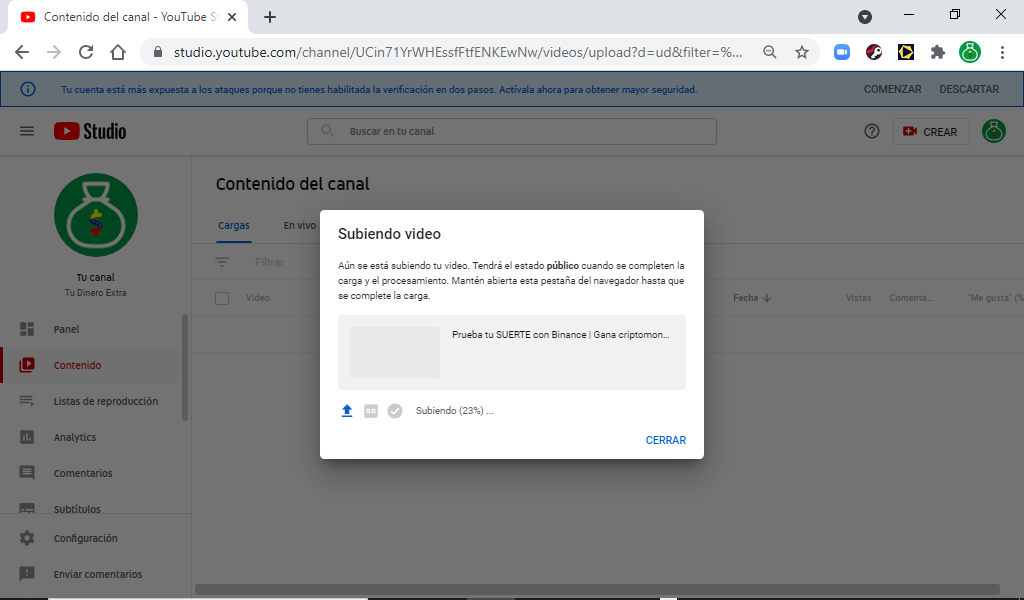The image size is (1024, 600).
Task: Open the zoom magnifier icon in address bar
Action: (x=770, y=52)
